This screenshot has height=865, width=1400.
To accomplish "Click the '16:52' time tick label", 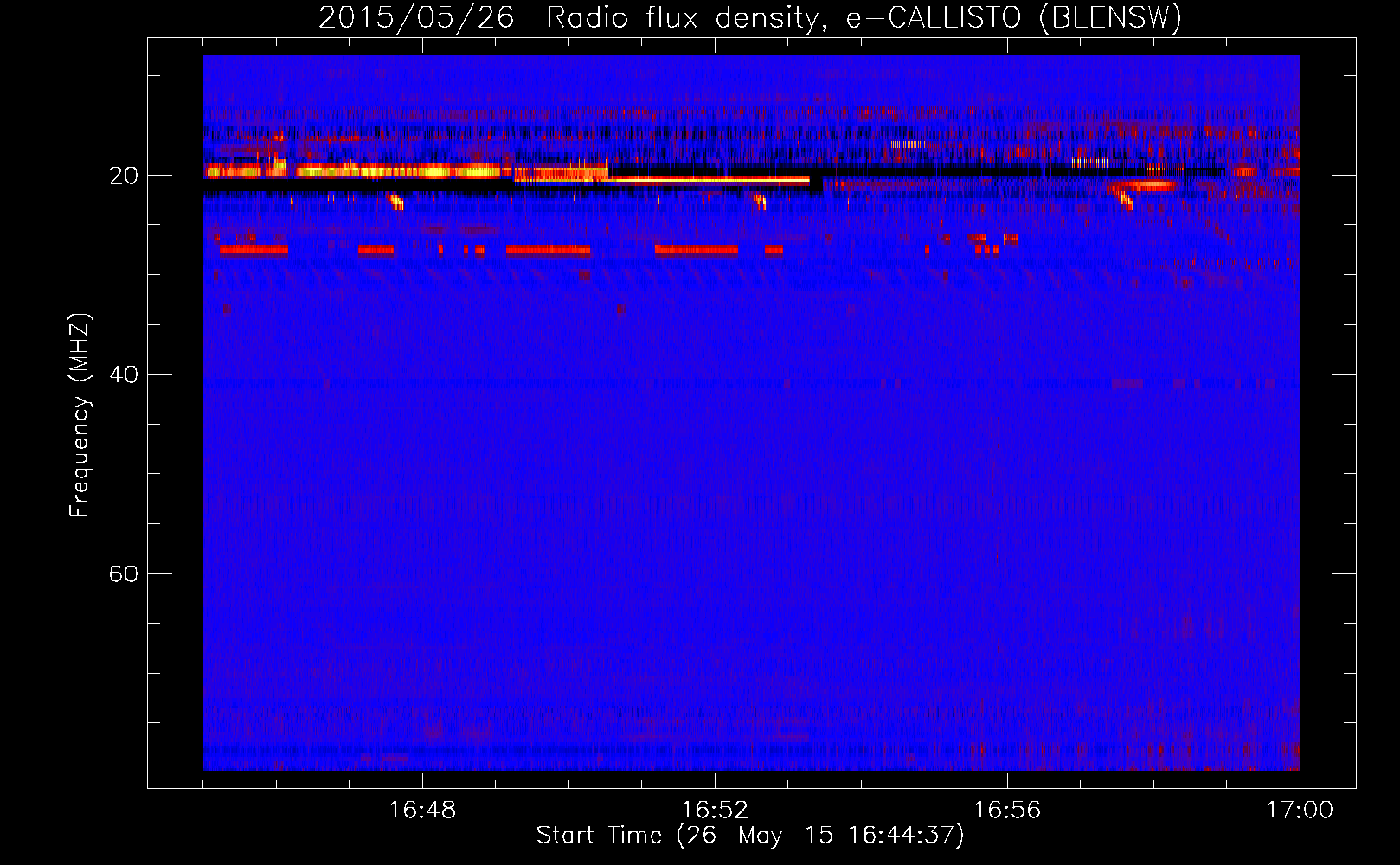I will click(x=715, y=811).
